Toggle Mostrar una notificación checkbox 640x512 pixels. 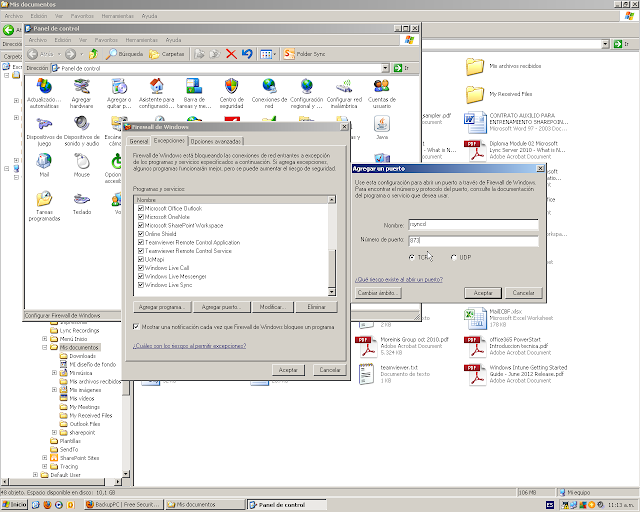point(136,327)
